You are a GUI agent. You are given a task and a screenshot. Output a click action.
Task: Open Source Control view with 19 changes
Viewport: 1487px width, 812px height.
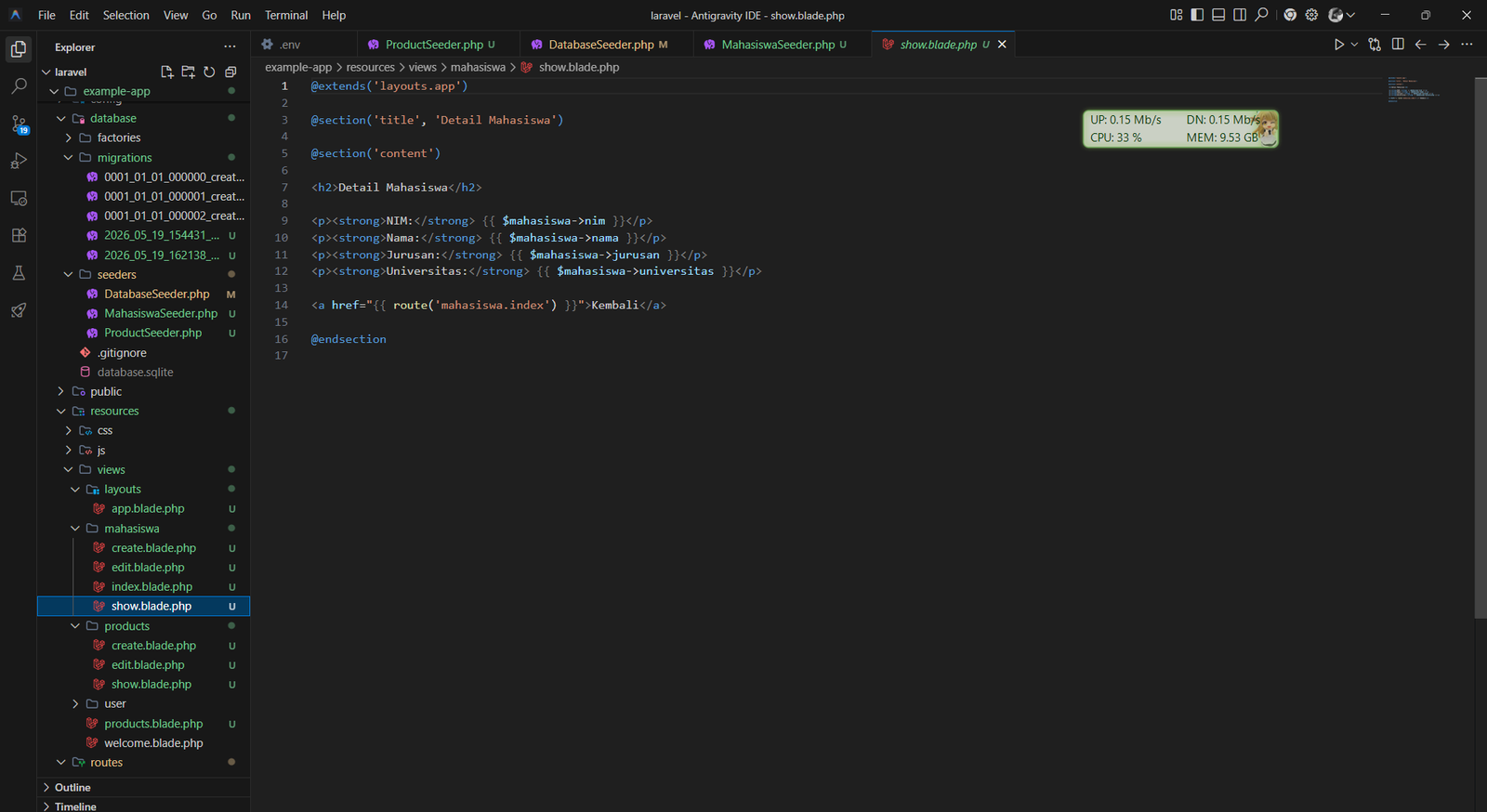[x=19, y=124]
